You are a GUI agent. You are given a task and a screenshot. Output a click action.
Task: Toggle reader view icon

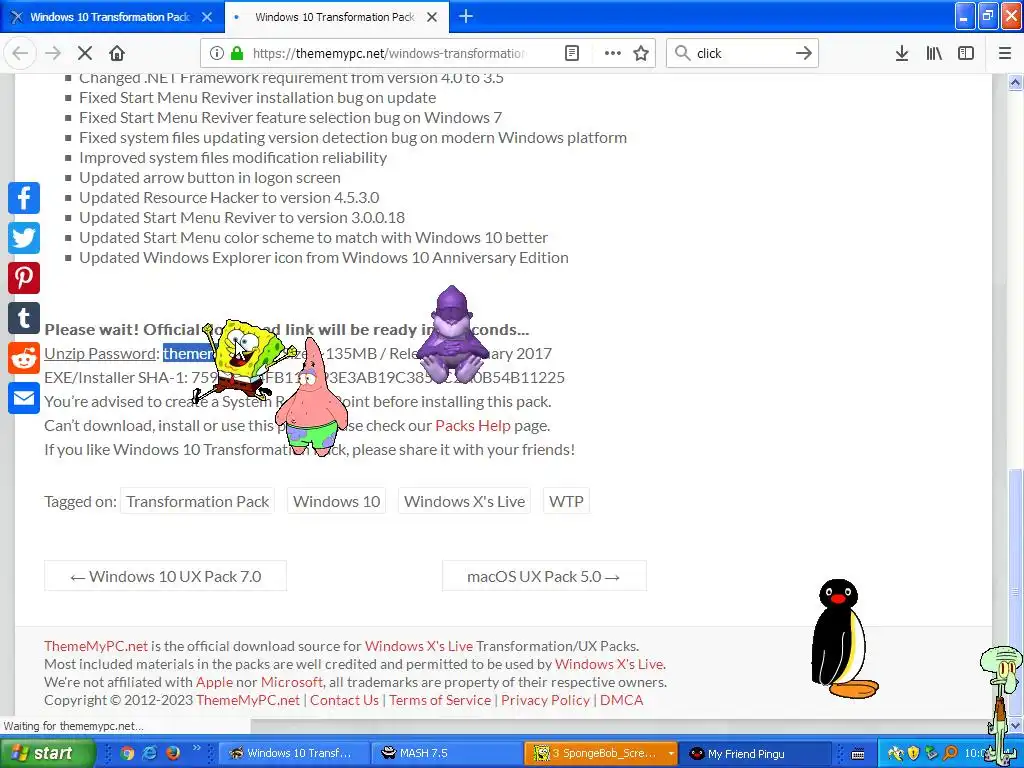tap(571, 53)
